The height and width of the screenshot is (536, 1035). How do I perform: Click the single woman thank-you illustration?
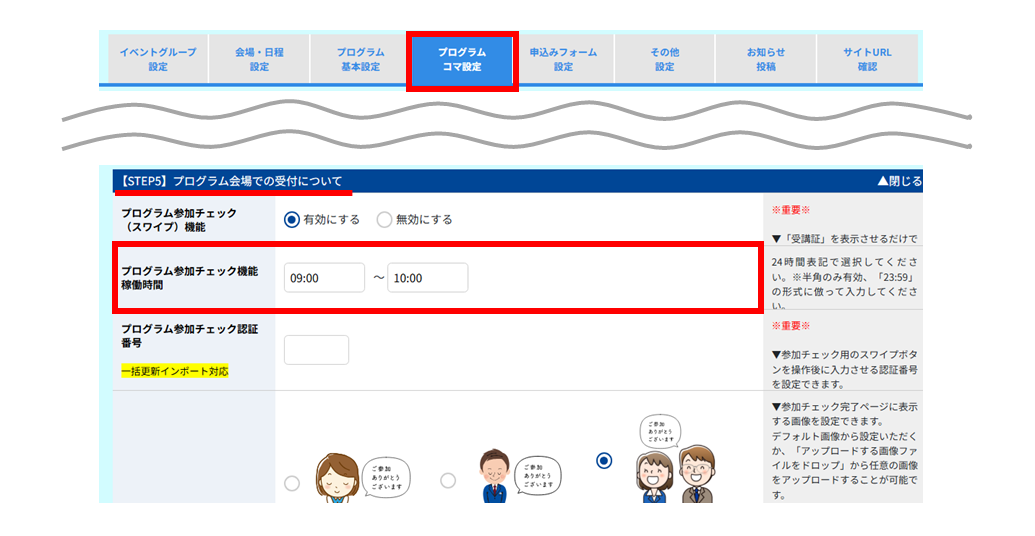[x=362, y=477]
